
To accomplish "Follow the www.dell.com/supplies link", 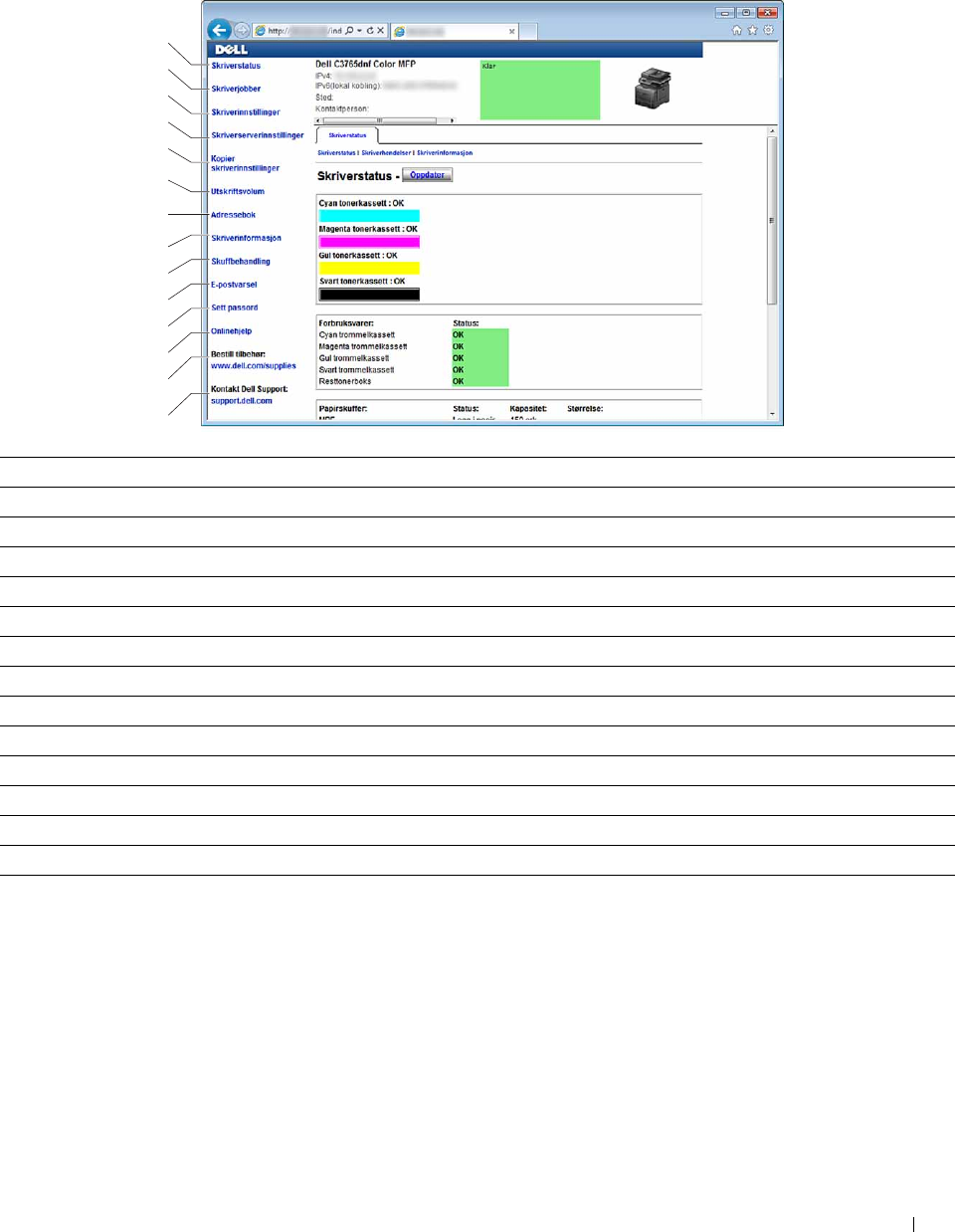I will (x=254, y=366).
